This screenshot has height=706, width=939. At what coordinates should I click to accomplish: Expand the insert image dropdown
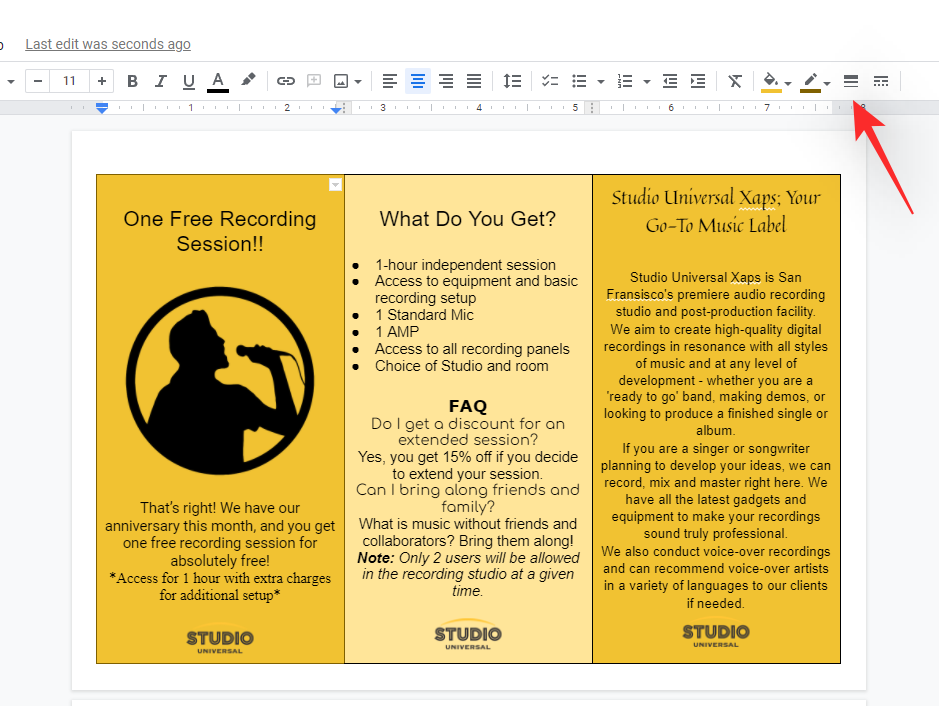pyautogui.click(x=358, y=82)
